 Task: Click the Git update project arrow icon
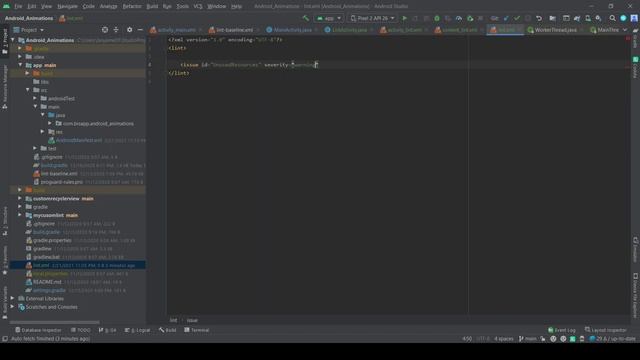point(506,18)
